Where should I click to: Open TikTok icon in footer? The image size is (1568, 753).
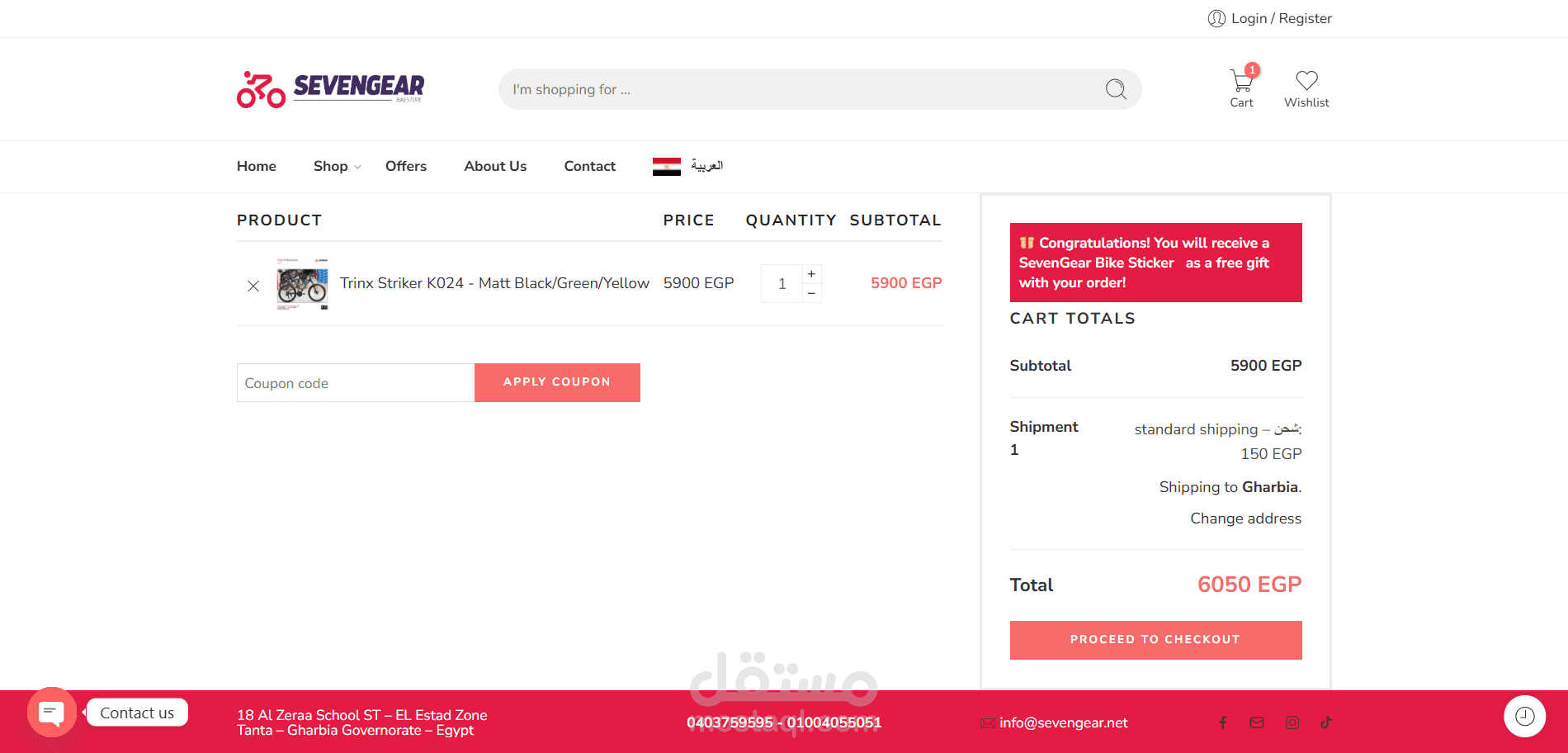click(1326, 722)
